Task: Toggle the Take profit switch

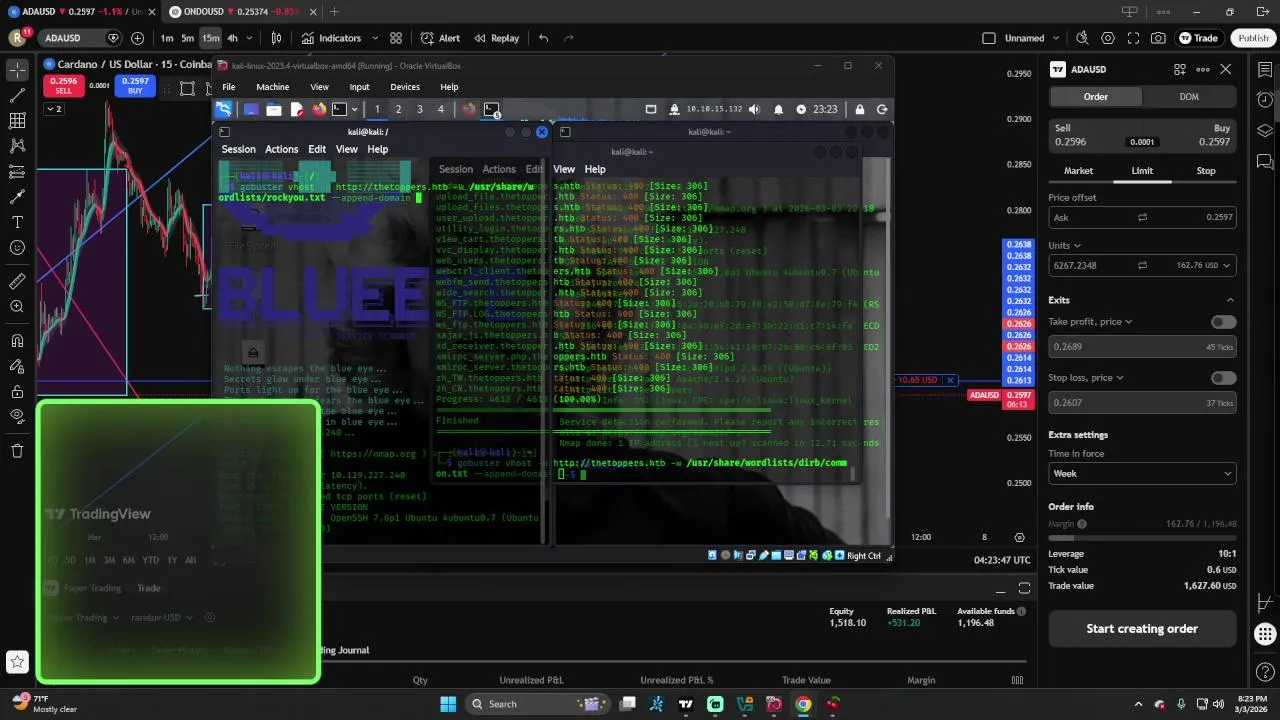Action: tap(1223, 322)
